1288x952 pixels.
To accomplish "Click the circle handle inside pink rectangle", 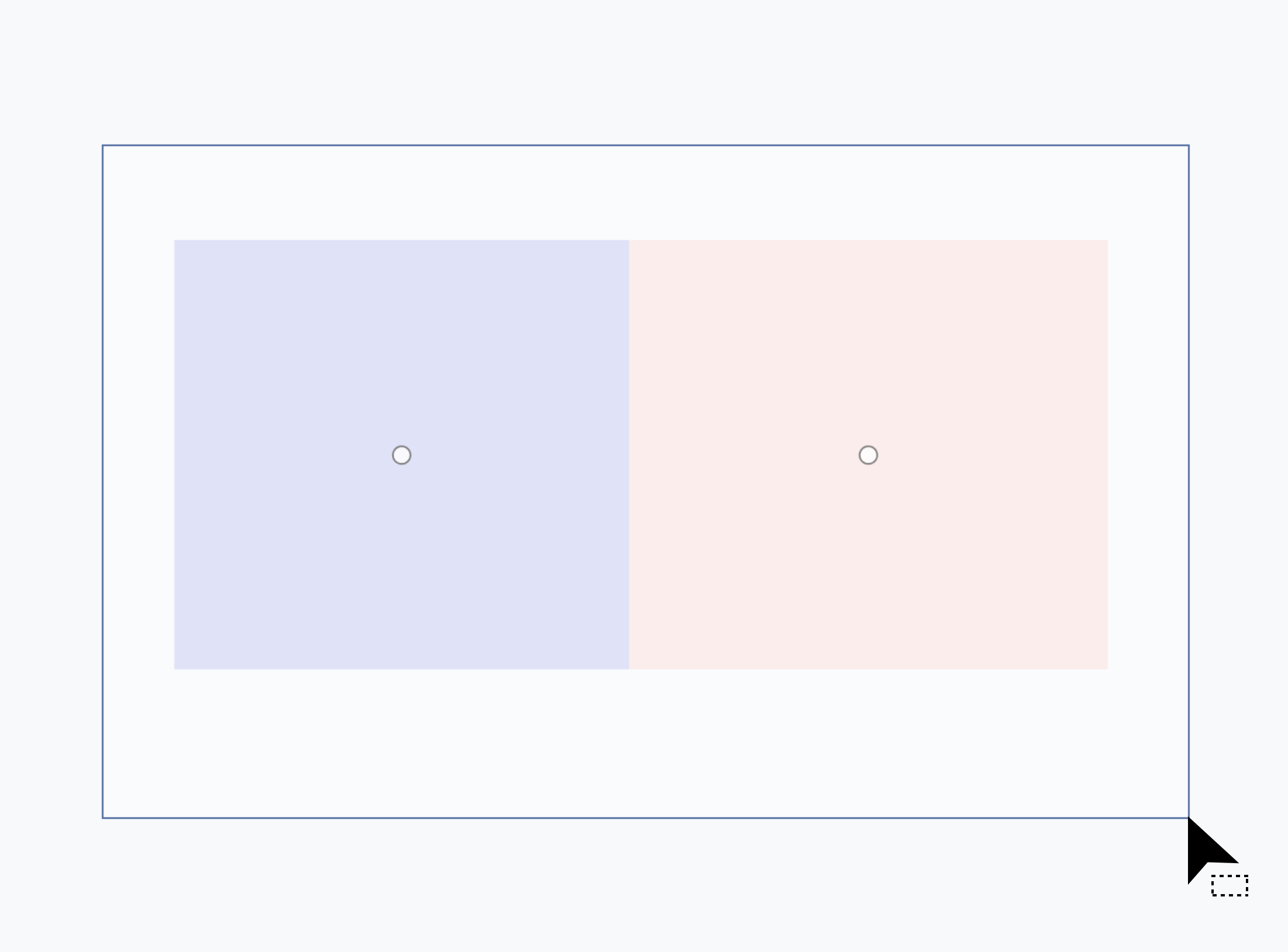I will point(868,455).
